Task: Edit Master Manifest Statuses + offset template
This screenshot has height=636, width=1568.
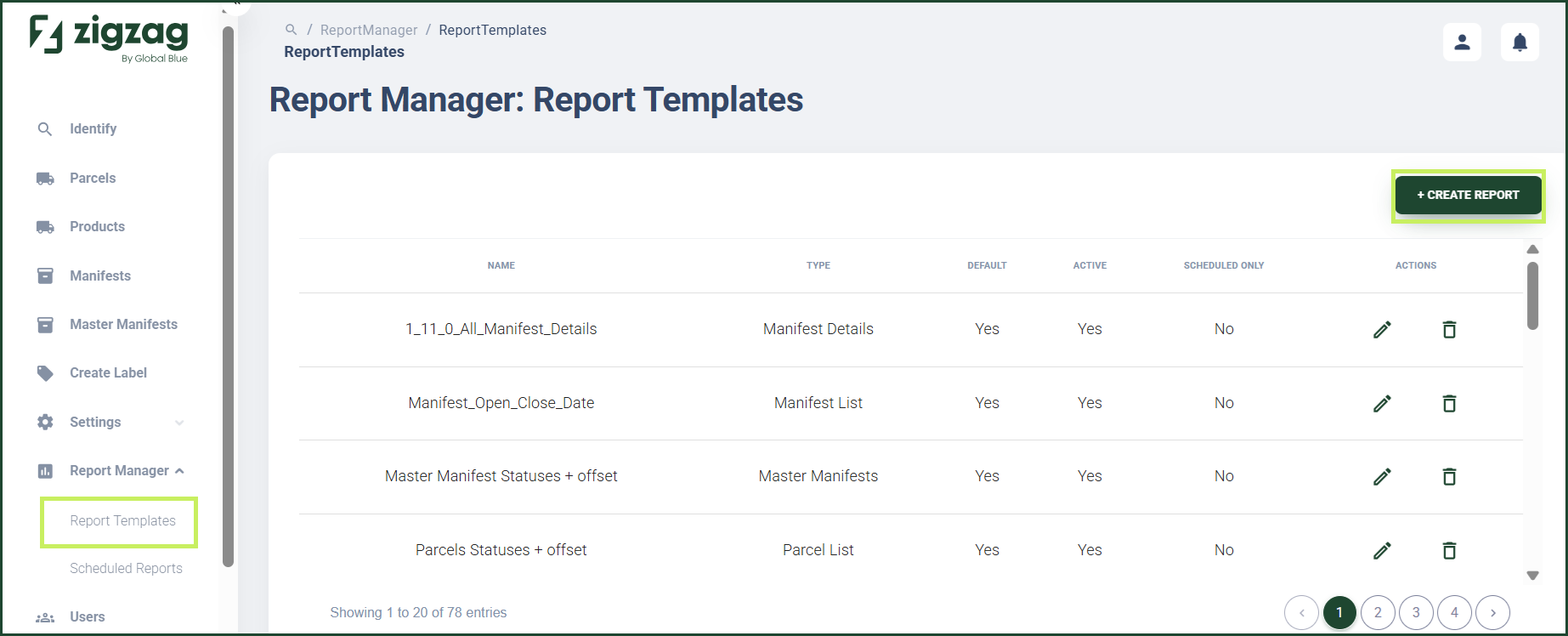Action: [1382, 476]
